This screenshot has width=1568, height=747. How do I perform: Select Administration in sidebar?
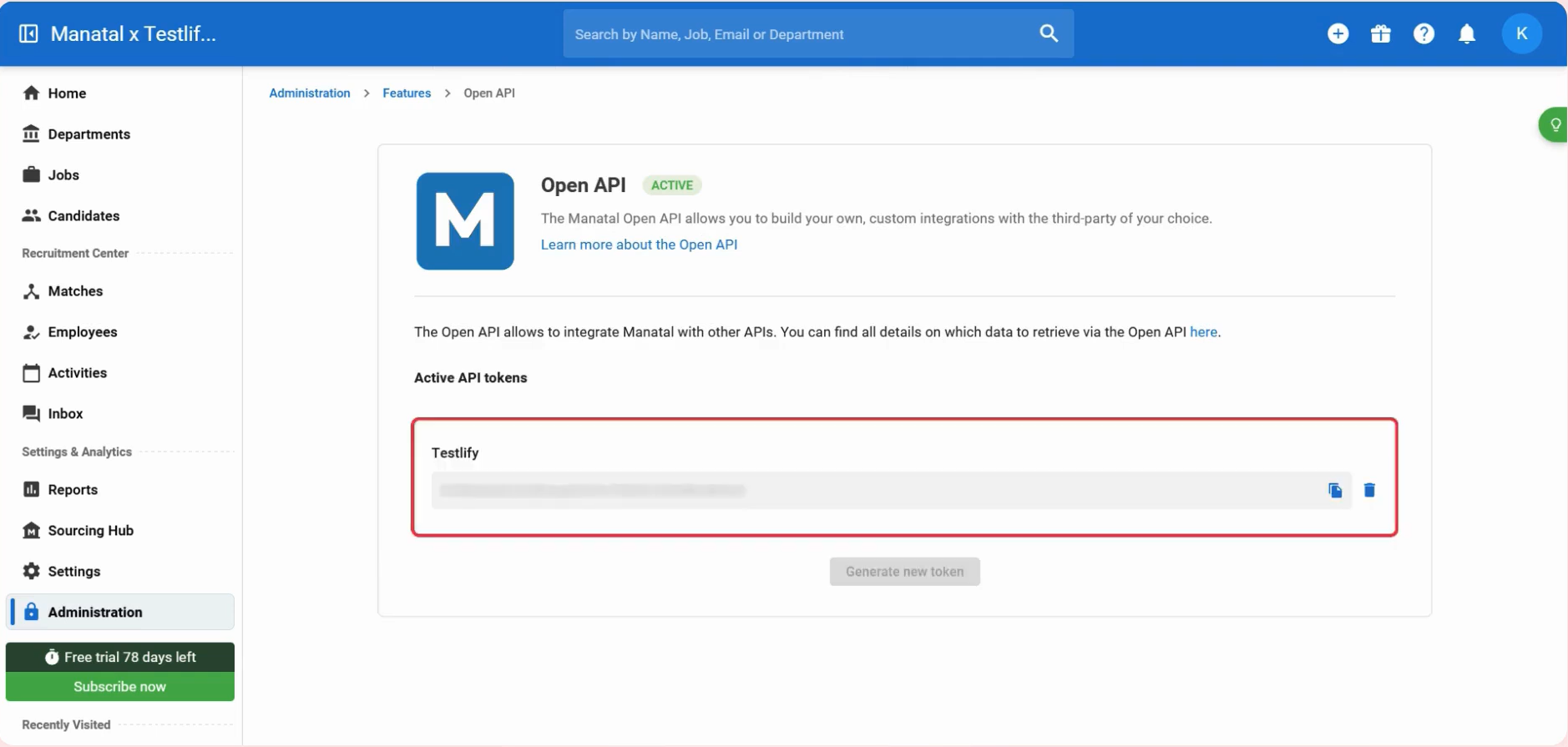[x=120, y=612]
